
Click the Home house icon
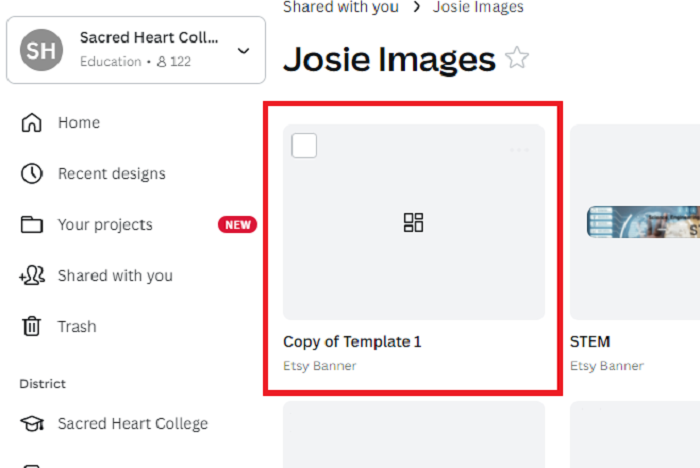[32, 123]
